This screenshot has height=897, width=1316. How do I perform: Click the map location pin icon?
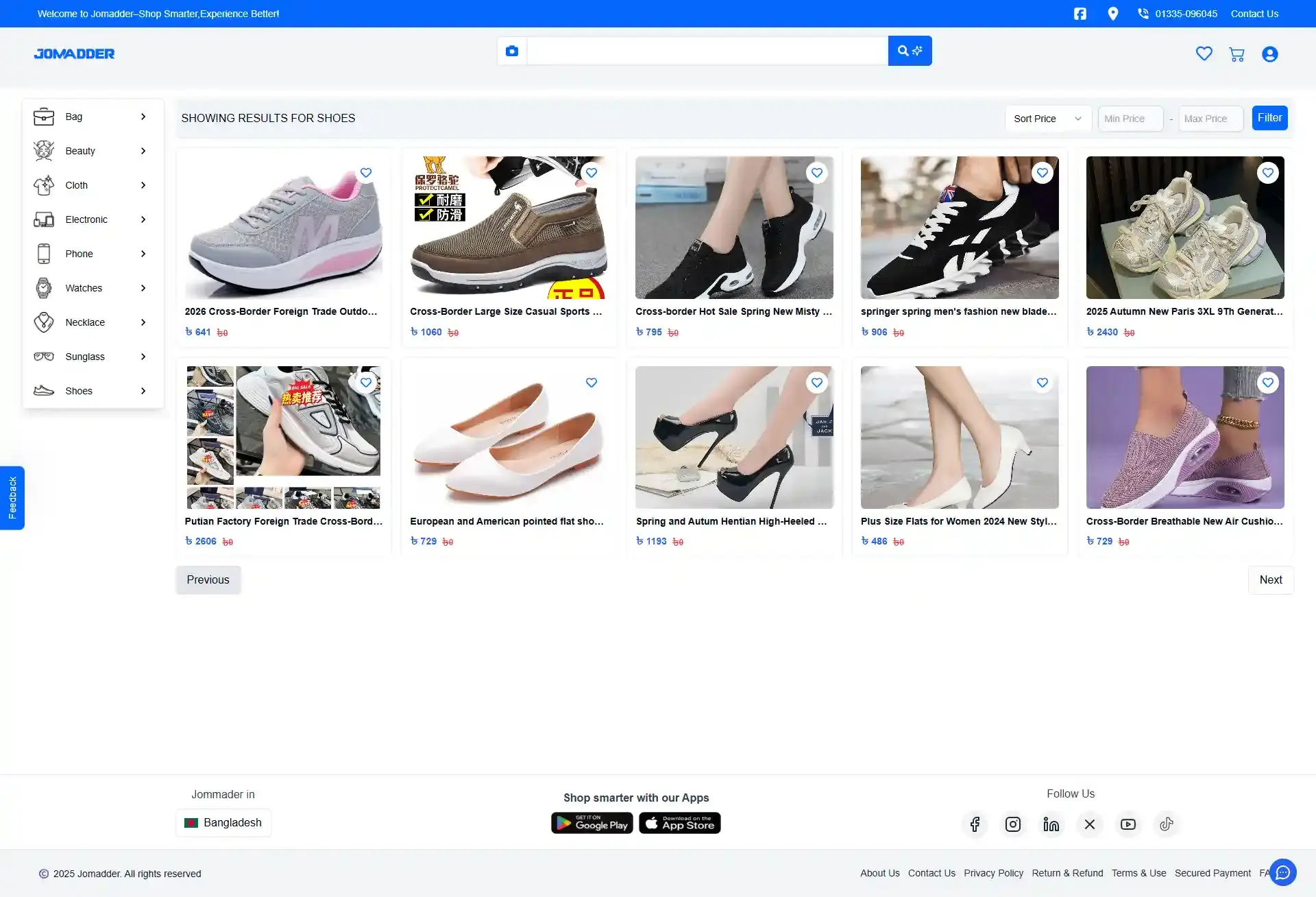(x=1112, y=14)
